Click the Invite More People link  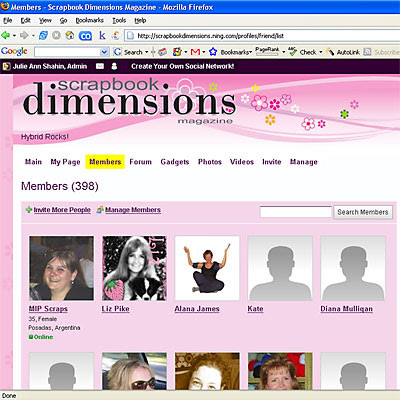[62, 210]
